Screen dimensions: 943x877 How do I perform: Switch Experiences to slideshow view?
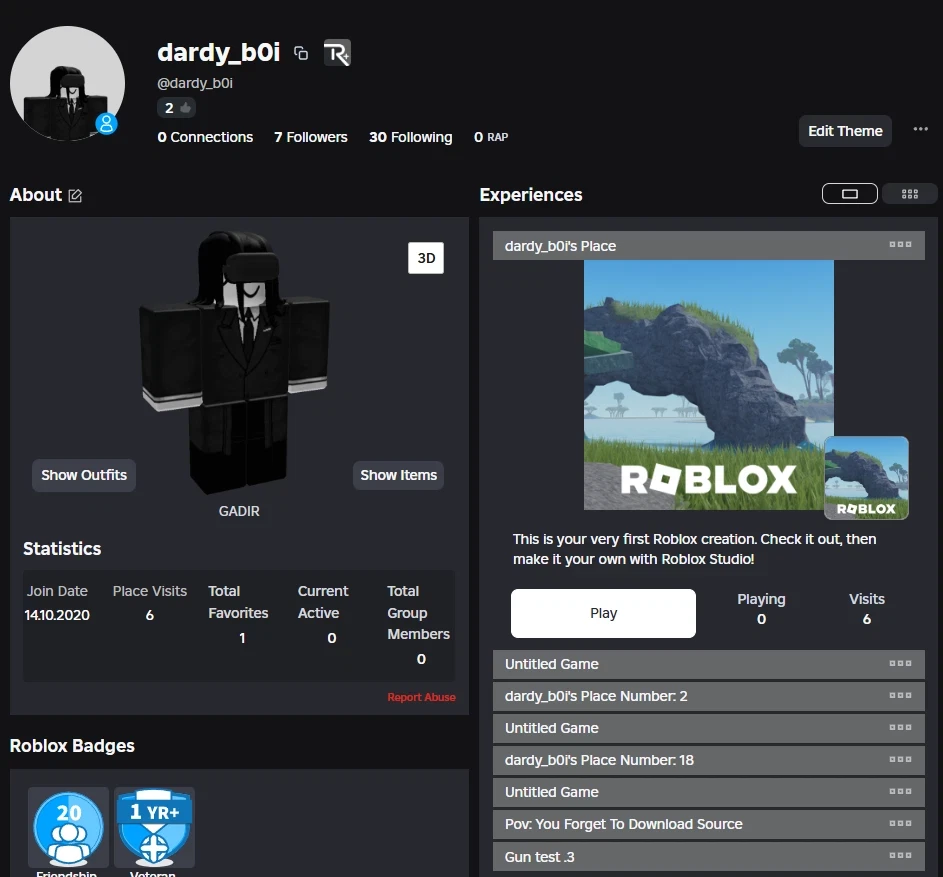pos(849,194)
